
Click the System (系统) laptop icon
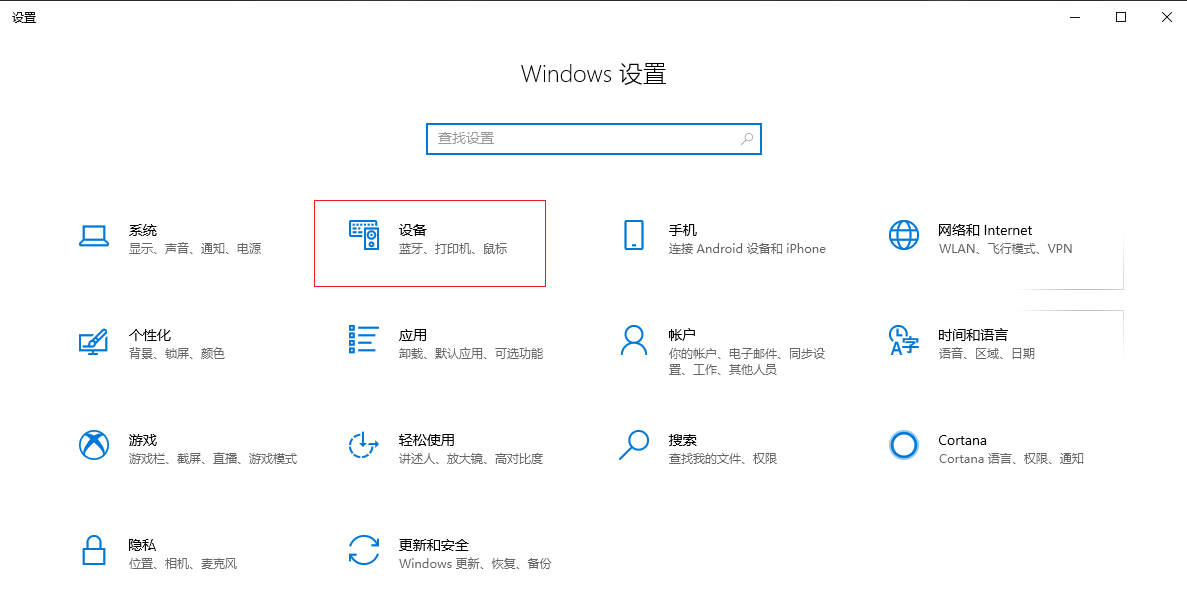pyautogui.click(x=94, y=236)
